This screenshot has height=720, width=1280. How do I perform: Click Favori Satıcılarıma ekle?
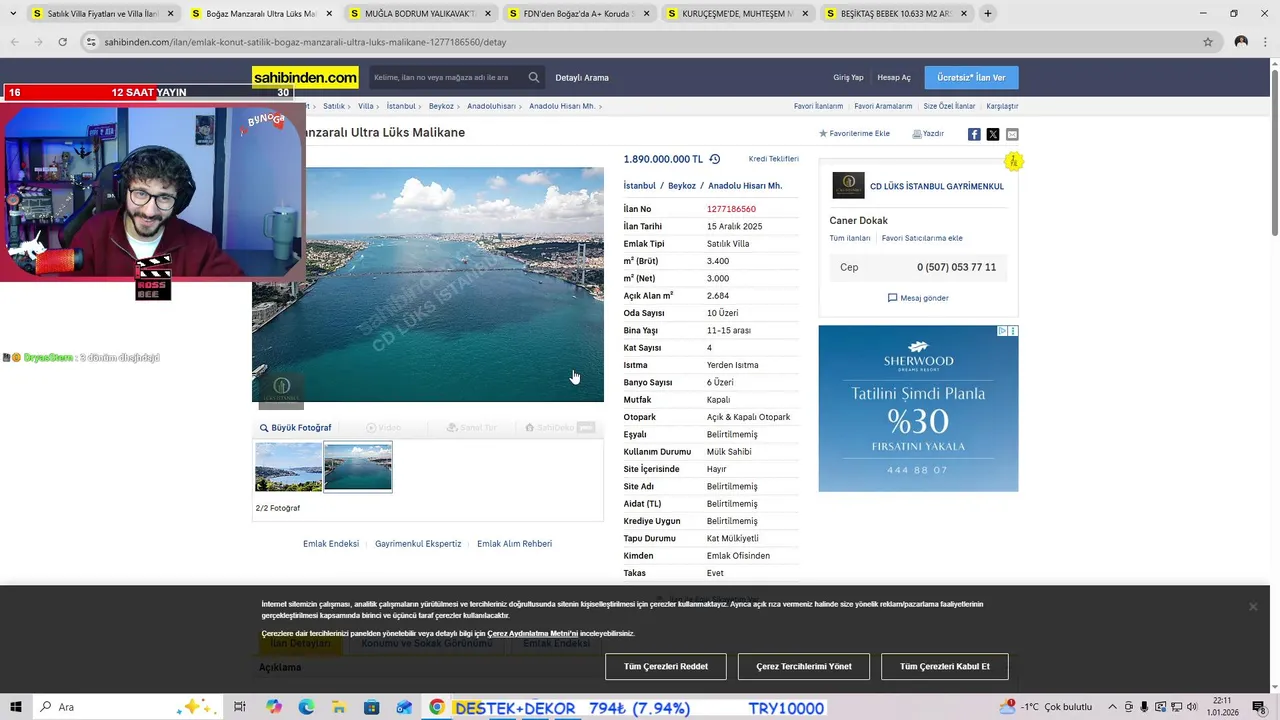[922, 238]
